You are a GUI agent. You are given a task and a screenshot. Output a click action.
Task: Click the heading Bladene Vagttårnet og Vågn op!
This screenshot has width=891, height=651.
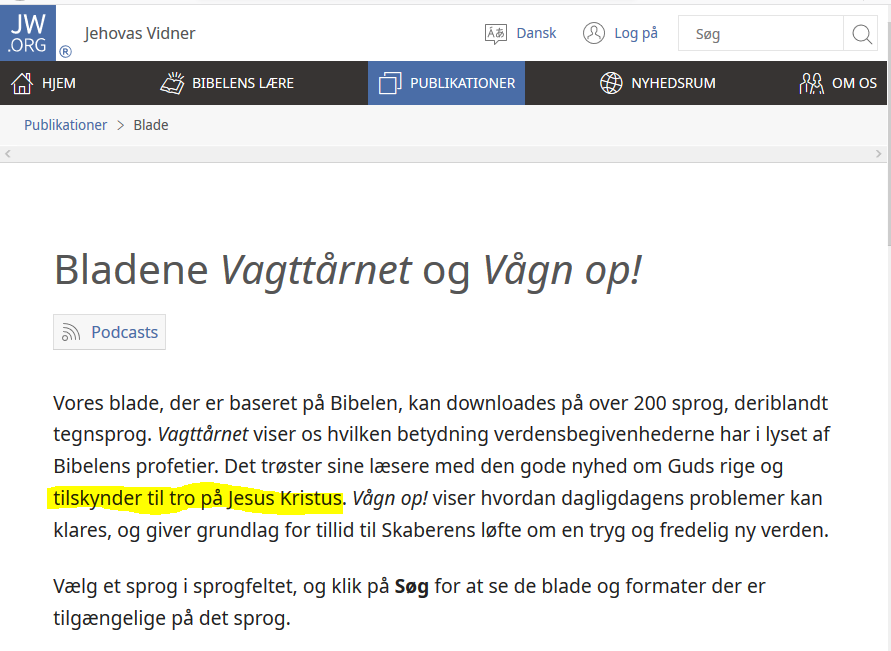348,270
